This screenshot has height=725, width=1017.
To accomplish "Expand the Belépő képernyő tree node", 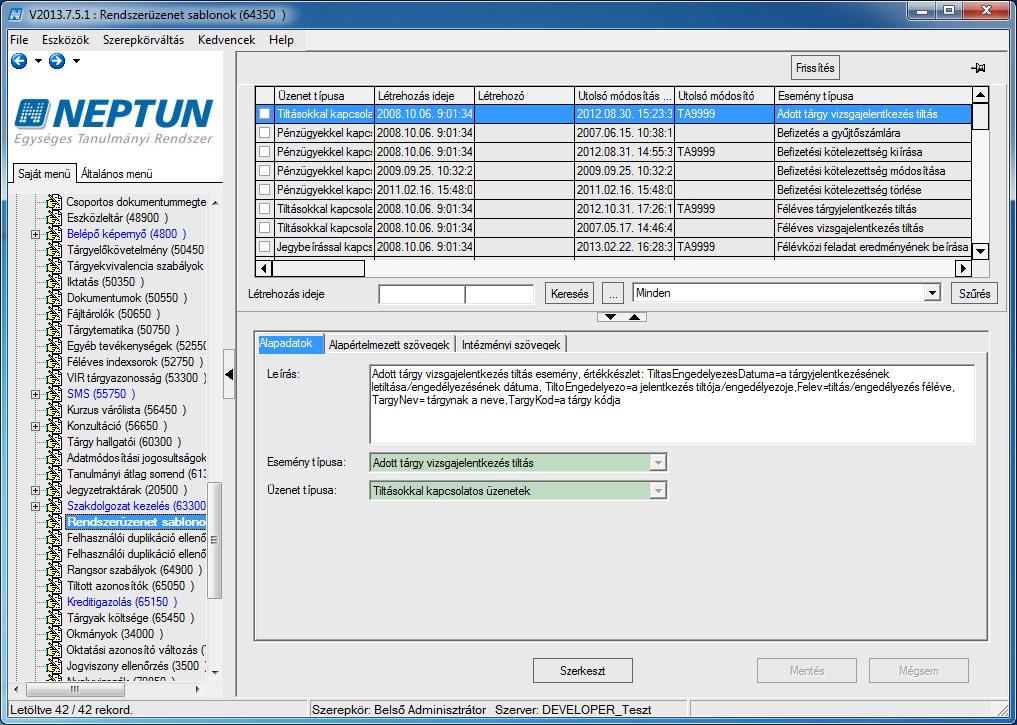I will (x=36, y=234).
